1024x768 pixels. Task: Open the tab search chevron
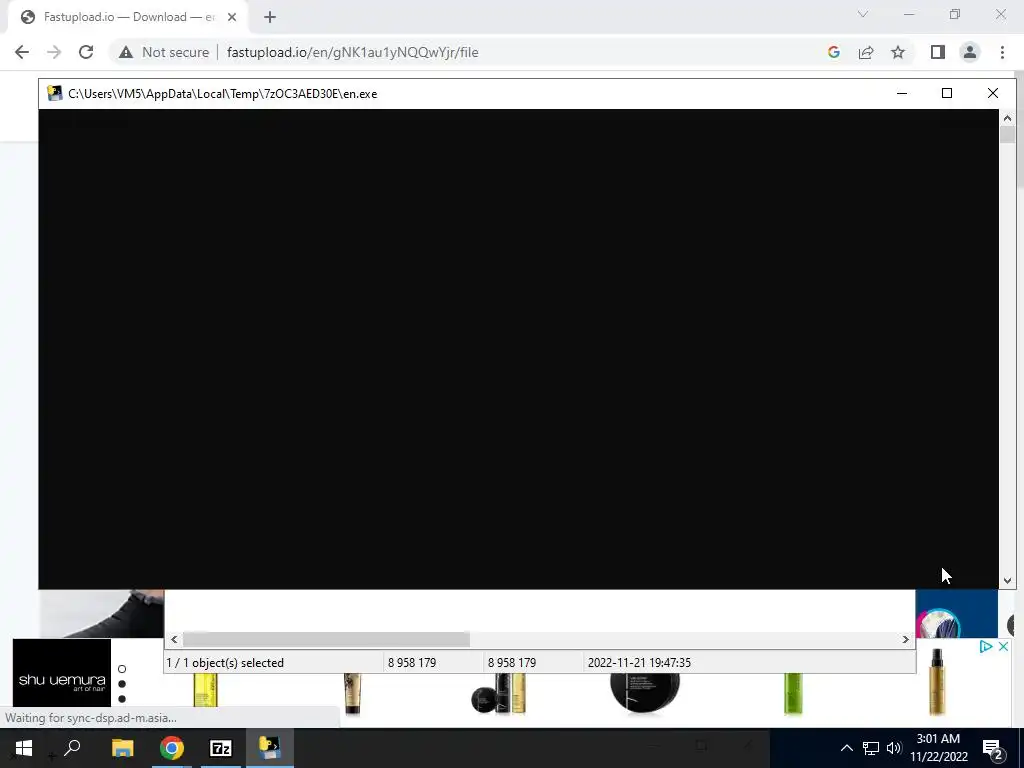[x=863, y=14]
